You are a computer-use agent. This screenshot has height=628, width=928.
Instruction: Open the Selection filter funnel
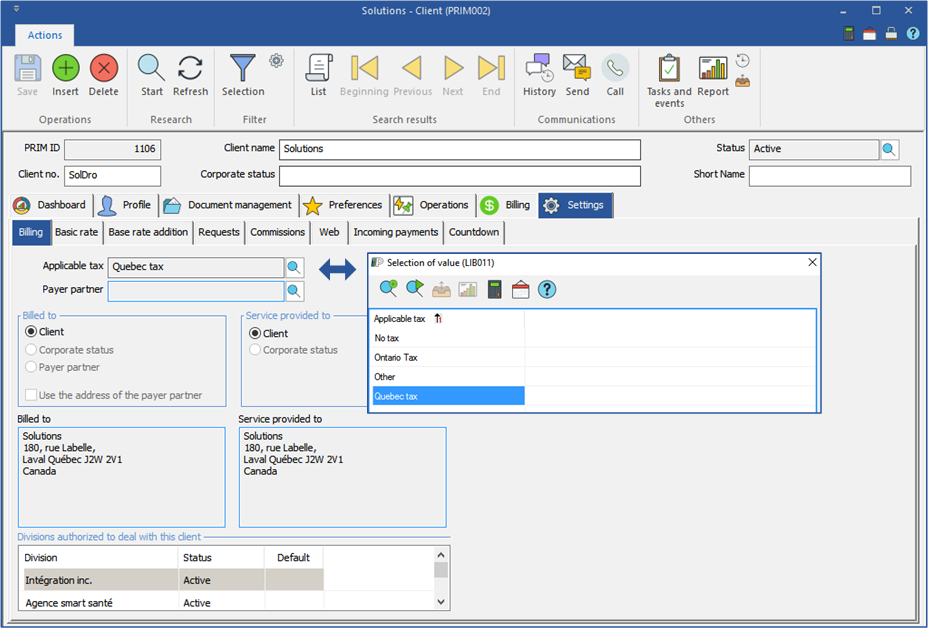click(243, 75)
